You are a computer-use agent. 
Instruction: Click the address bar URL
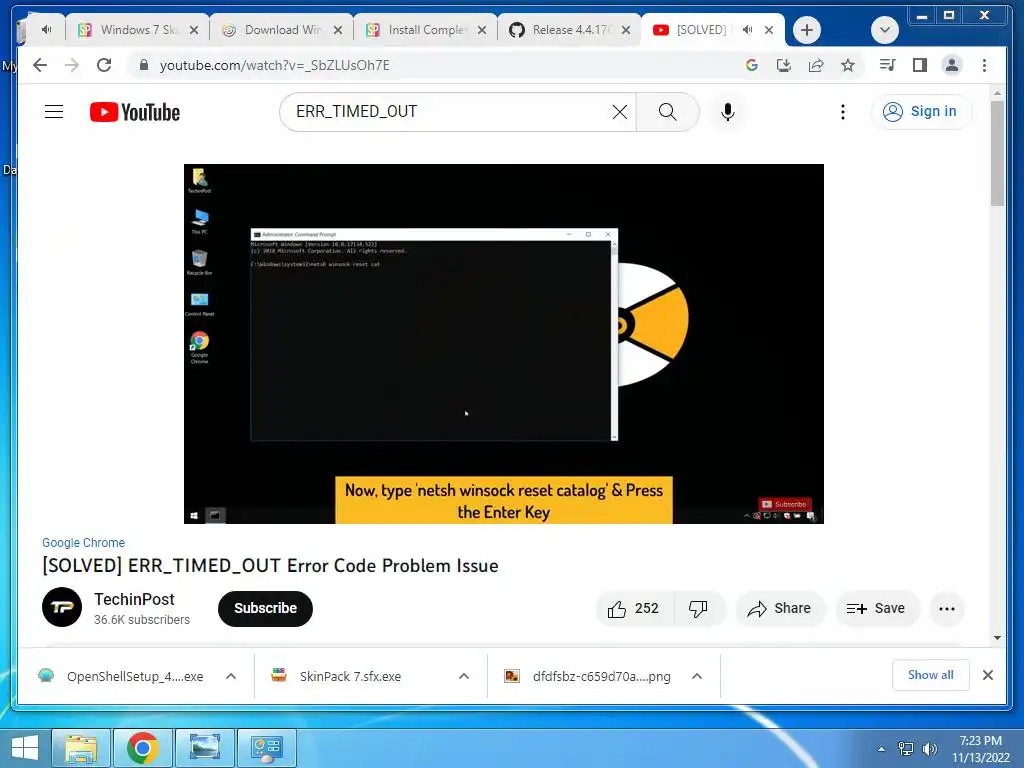[x=274, y=65]
